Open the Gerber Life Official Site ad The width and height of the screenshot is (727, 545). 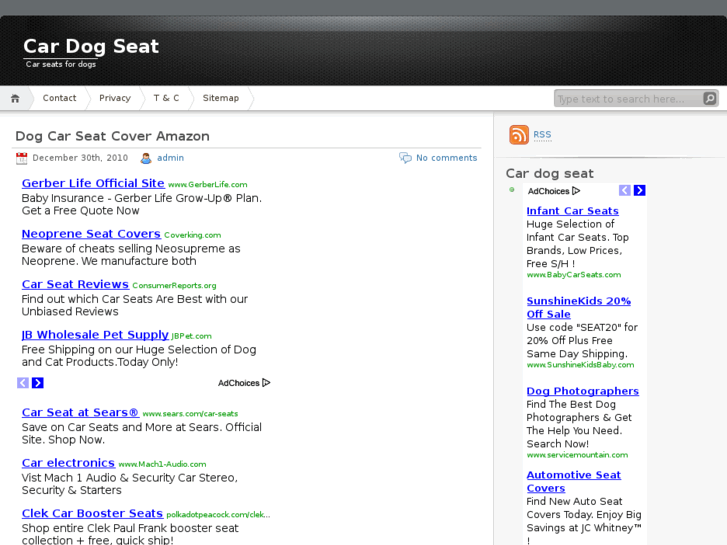pyautogui.click(x=93, y=183)
